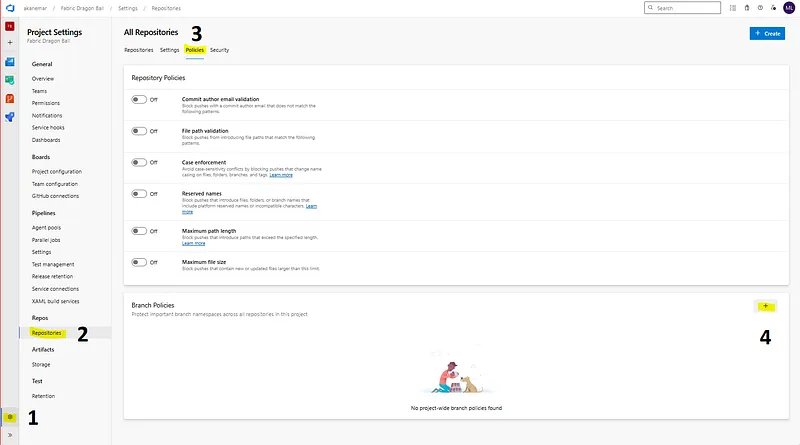Open GitHub connections settings

pos(55,196)
